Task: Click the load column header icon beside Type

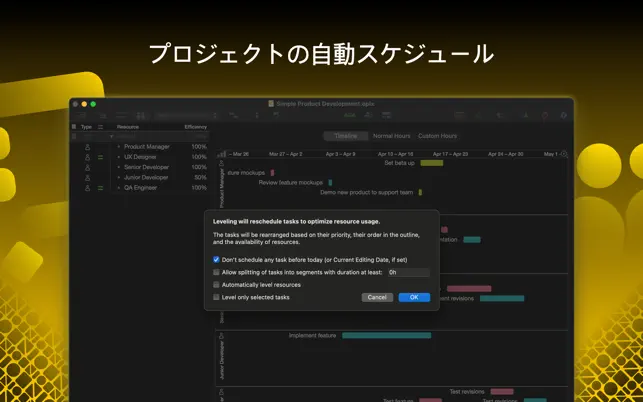Action: coord(100,127)
